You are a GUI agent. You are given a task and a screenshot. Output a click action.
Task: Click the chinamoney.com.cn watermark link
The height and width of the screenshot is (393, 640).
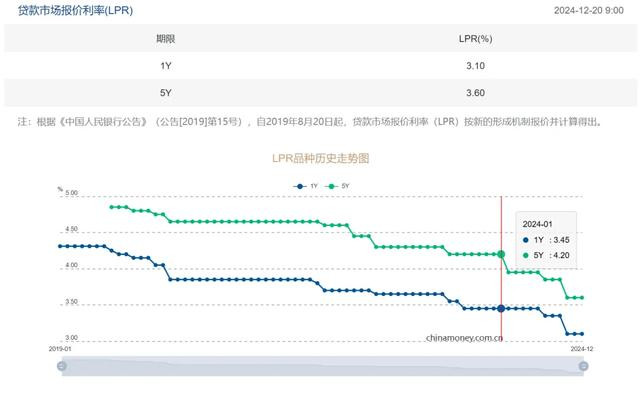tap(464, 338)
